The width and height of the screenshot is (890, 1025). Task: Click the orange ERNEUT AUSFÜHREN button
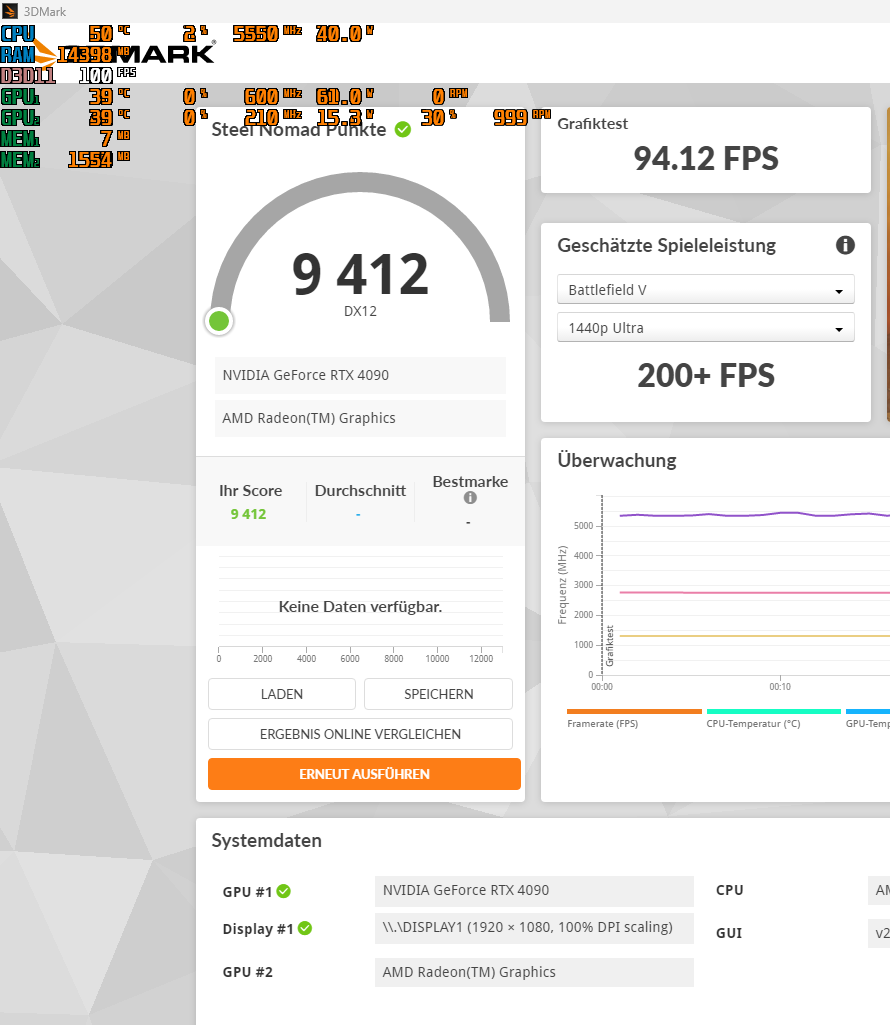[x=364, y=774]
